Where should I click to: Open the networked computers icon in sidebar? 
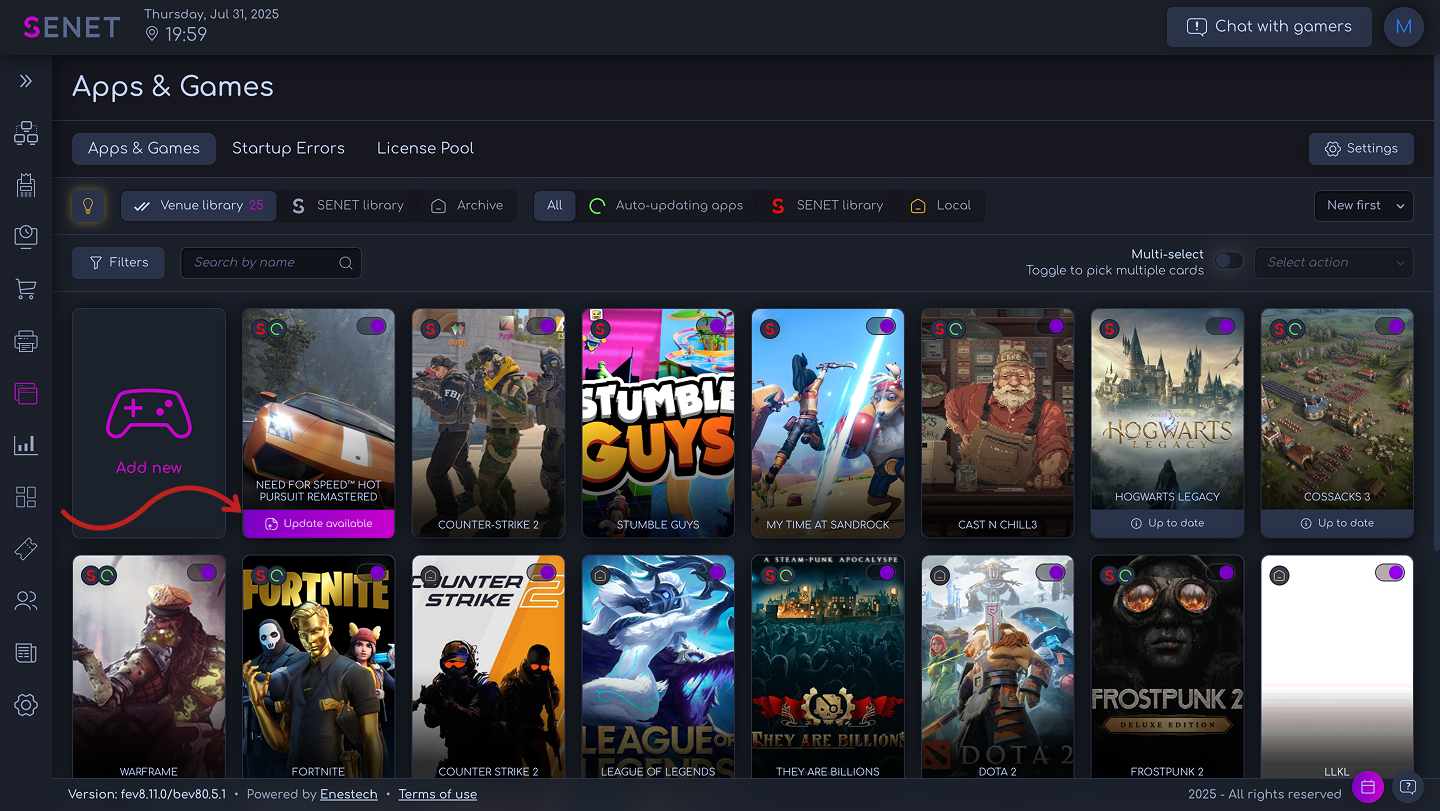(x=26, y=133)
